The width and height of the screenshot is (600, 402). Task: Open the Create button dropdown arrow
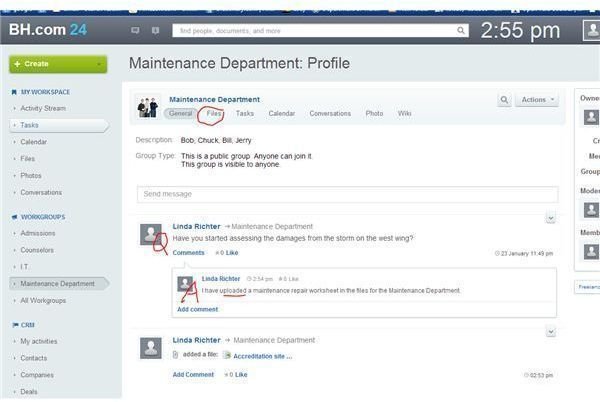point(99,64)
